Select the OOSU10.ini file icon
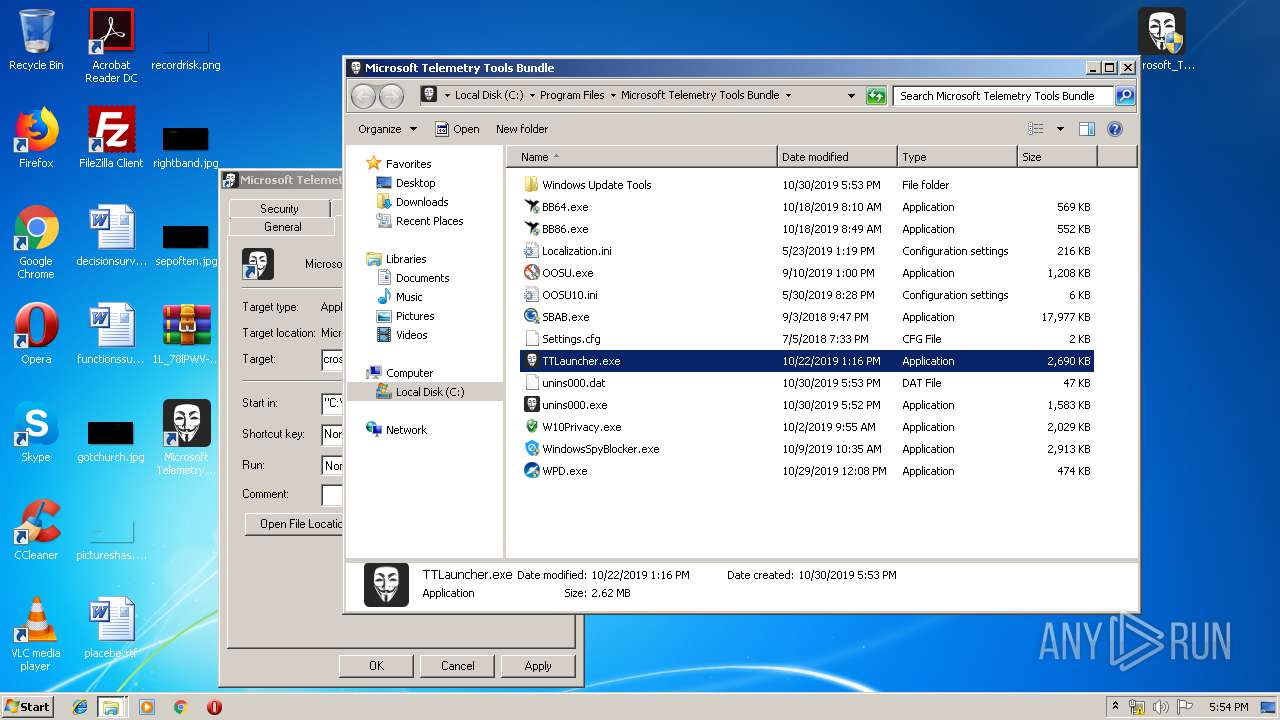1280x720 pixels. (x=532, y=295)
